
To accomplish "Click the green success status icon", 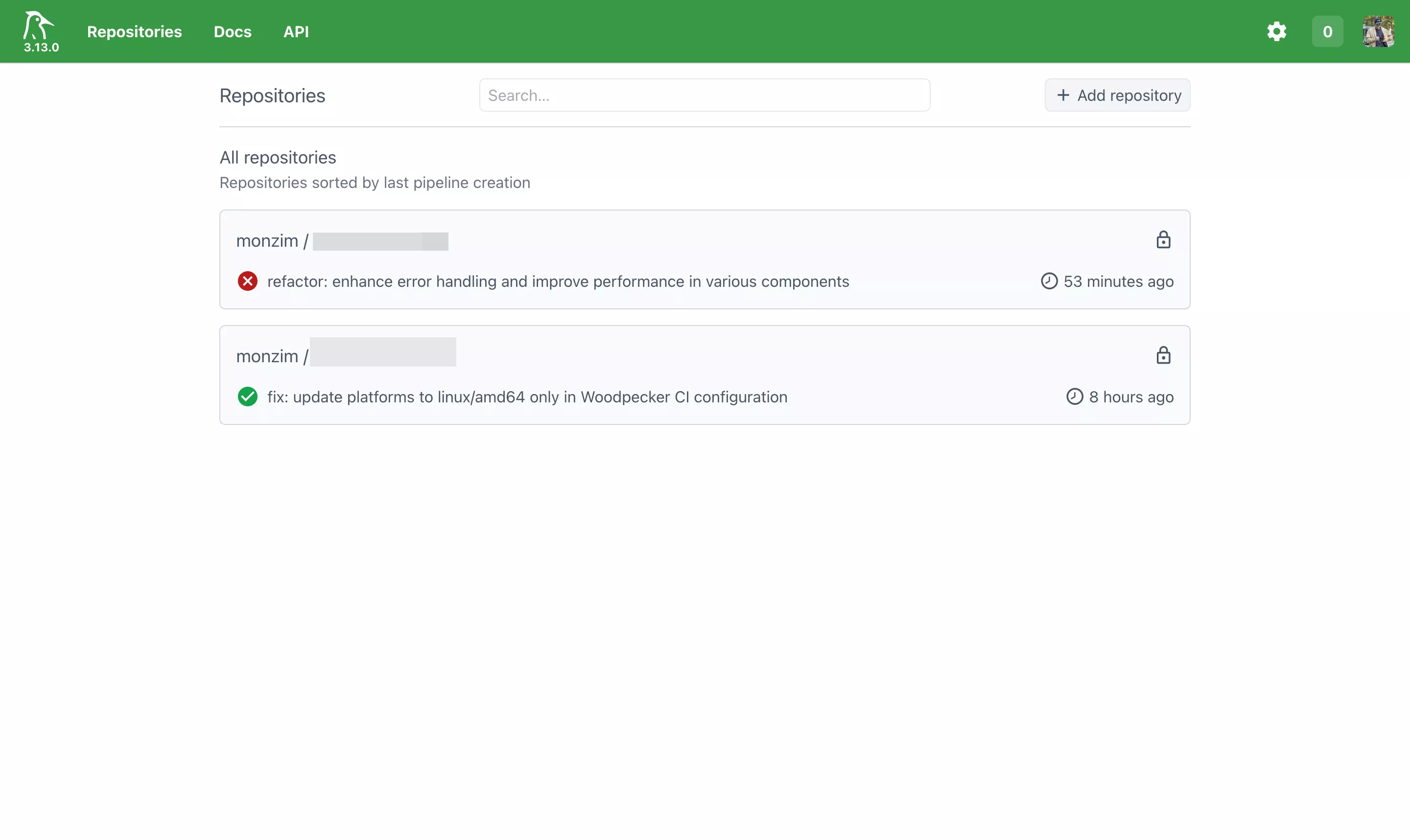I will click(x=247, y=397).
